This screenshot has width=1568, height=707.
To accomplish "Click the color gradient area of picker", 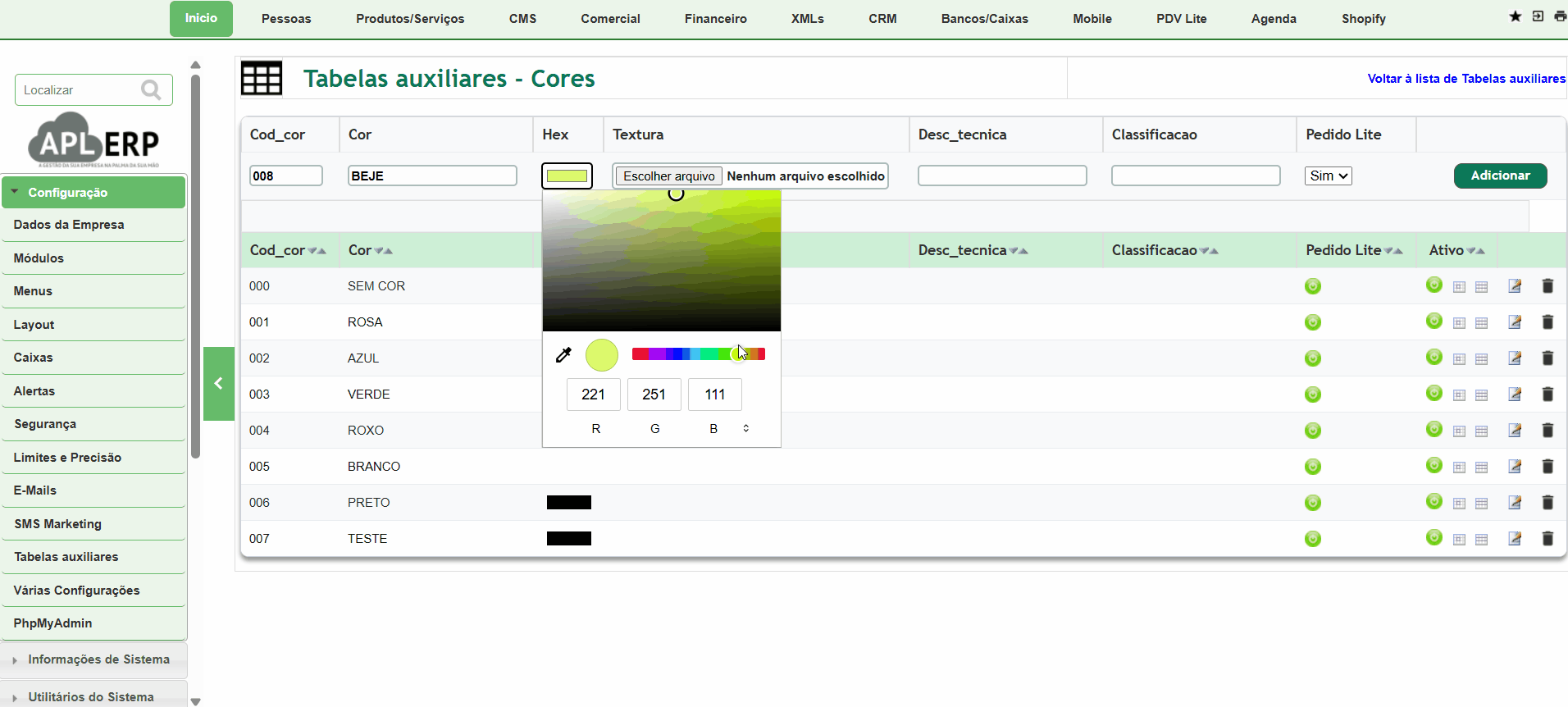I will (662, 260).
